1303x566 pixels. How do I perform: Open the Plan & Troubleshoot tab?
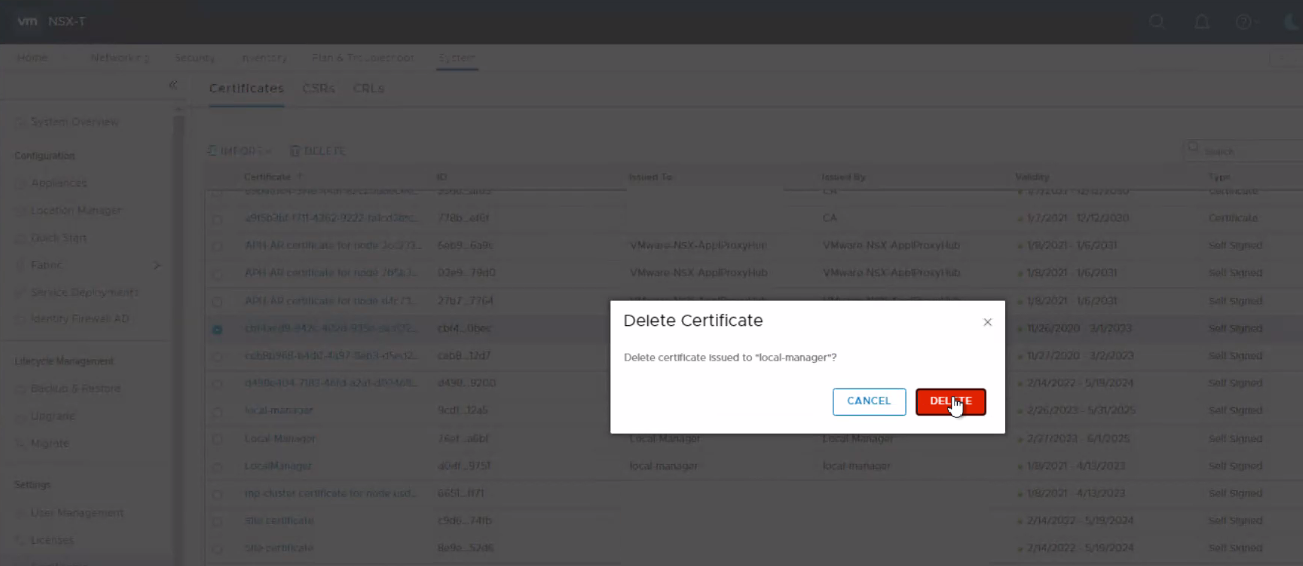(363, 58)
